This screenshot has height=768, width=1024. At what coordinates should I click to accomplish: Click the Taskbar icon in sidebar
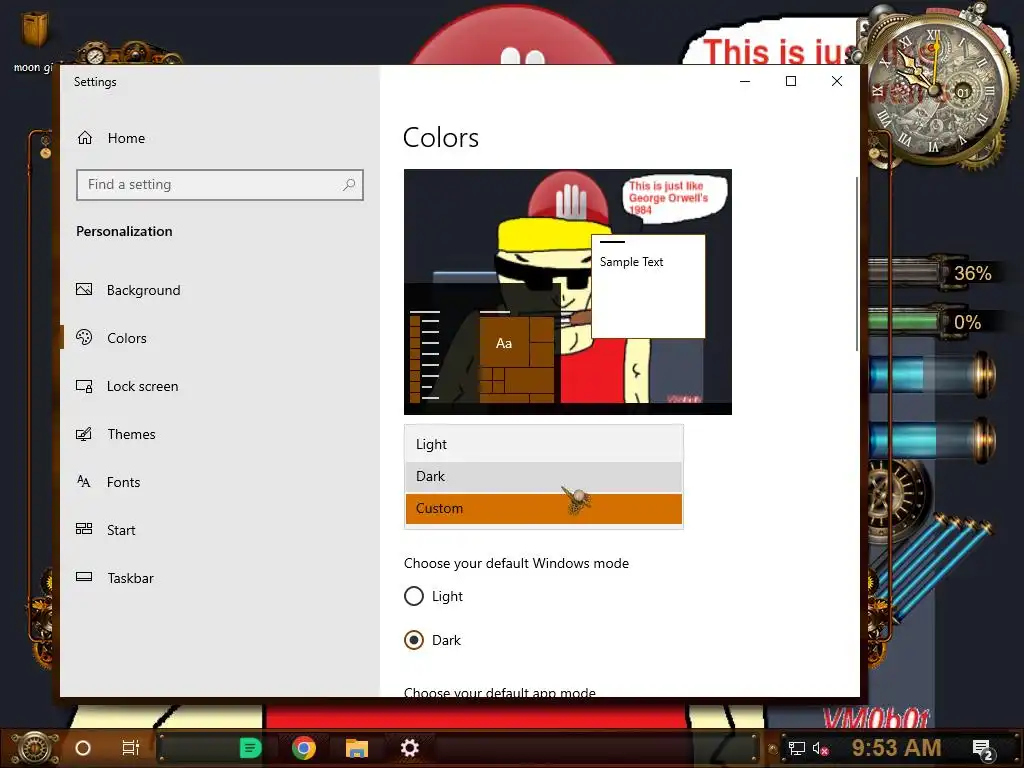tap(84, 577)
